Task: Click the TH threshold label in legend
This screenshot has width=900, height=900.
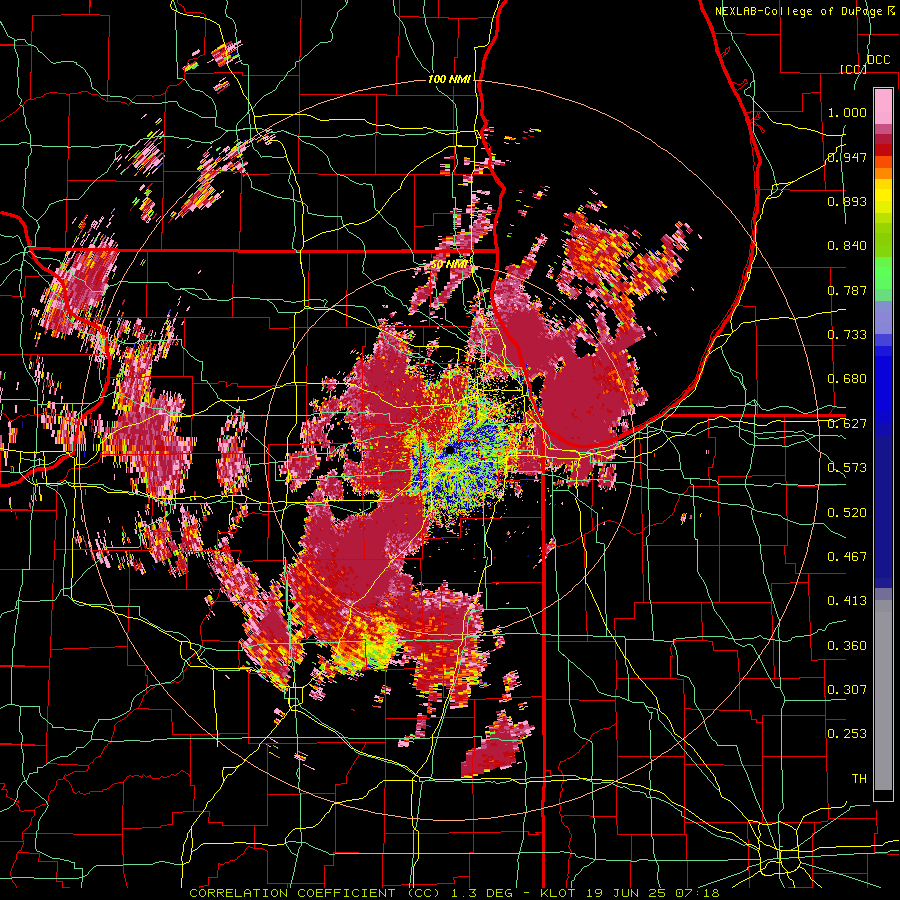Action: click(859, 779)
